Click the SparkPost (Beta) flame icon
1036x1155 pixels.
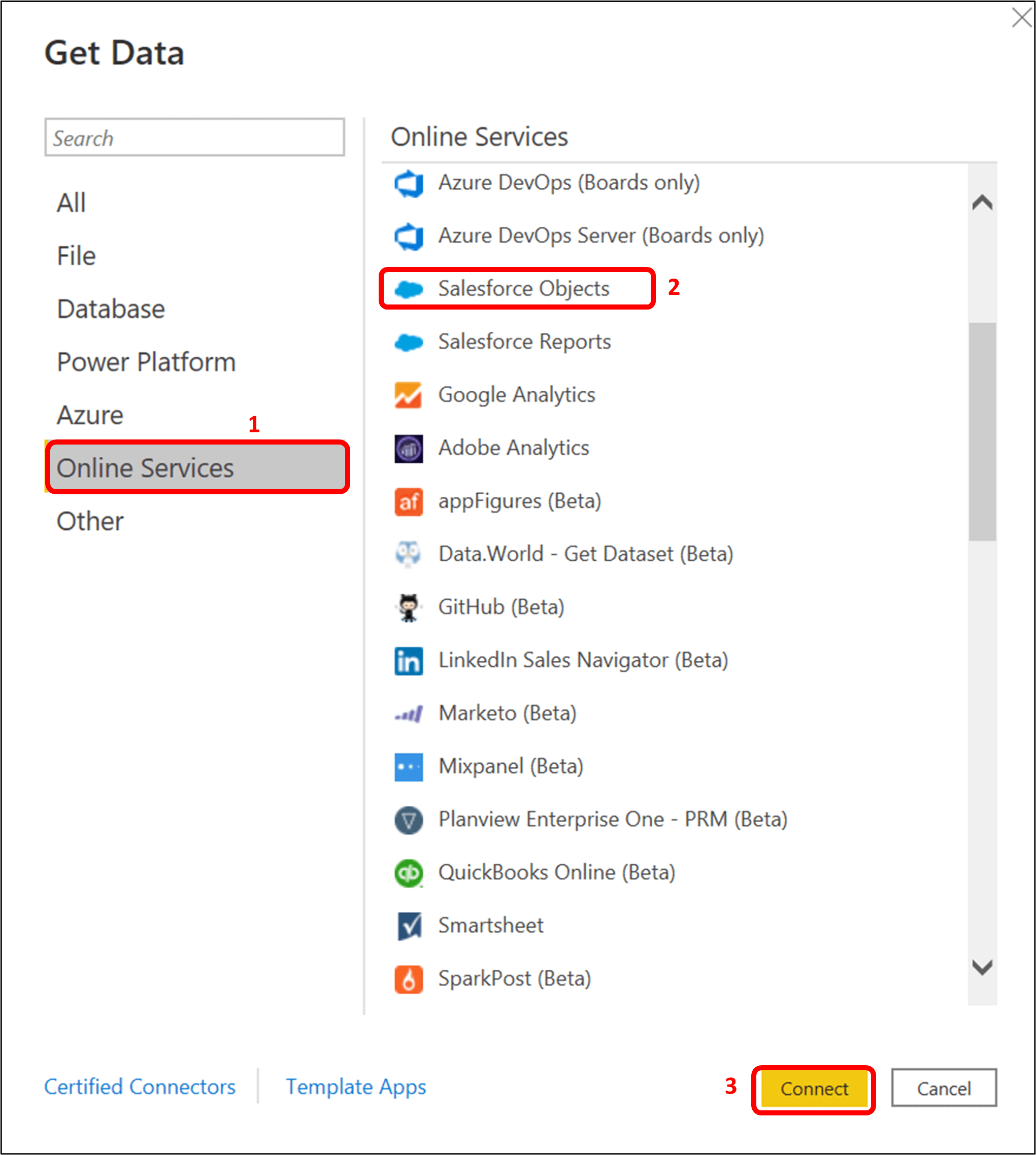click(408, 978)
